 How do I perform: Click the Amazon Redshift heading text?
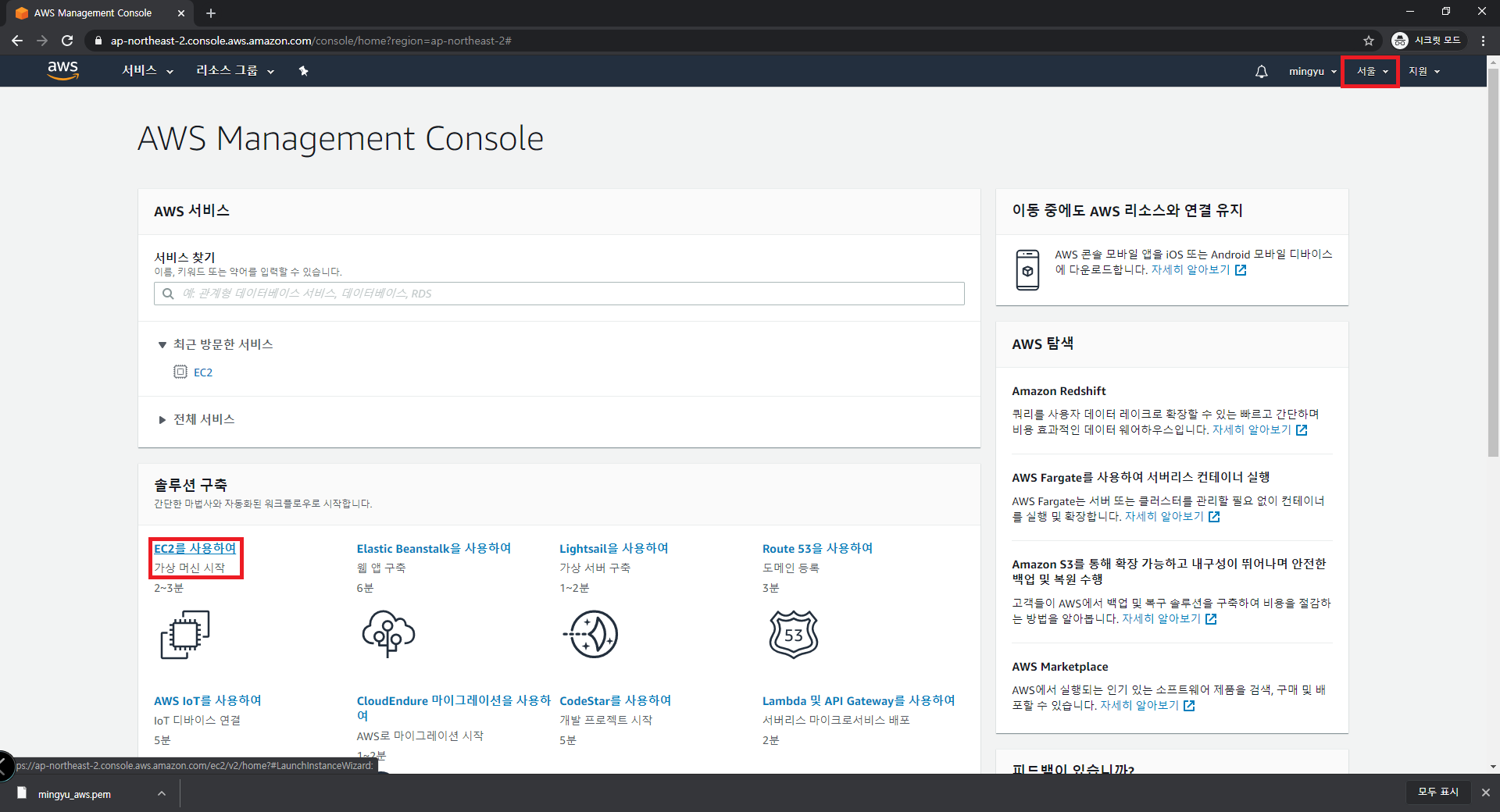[1059, 390]
